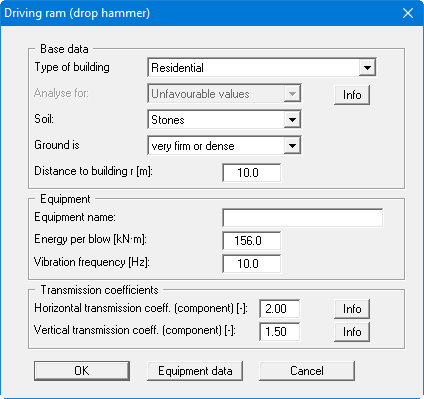Viewport: 424px width, 399px height.
Task: Close the dialog with the X icon
Action: click(408, 13)
